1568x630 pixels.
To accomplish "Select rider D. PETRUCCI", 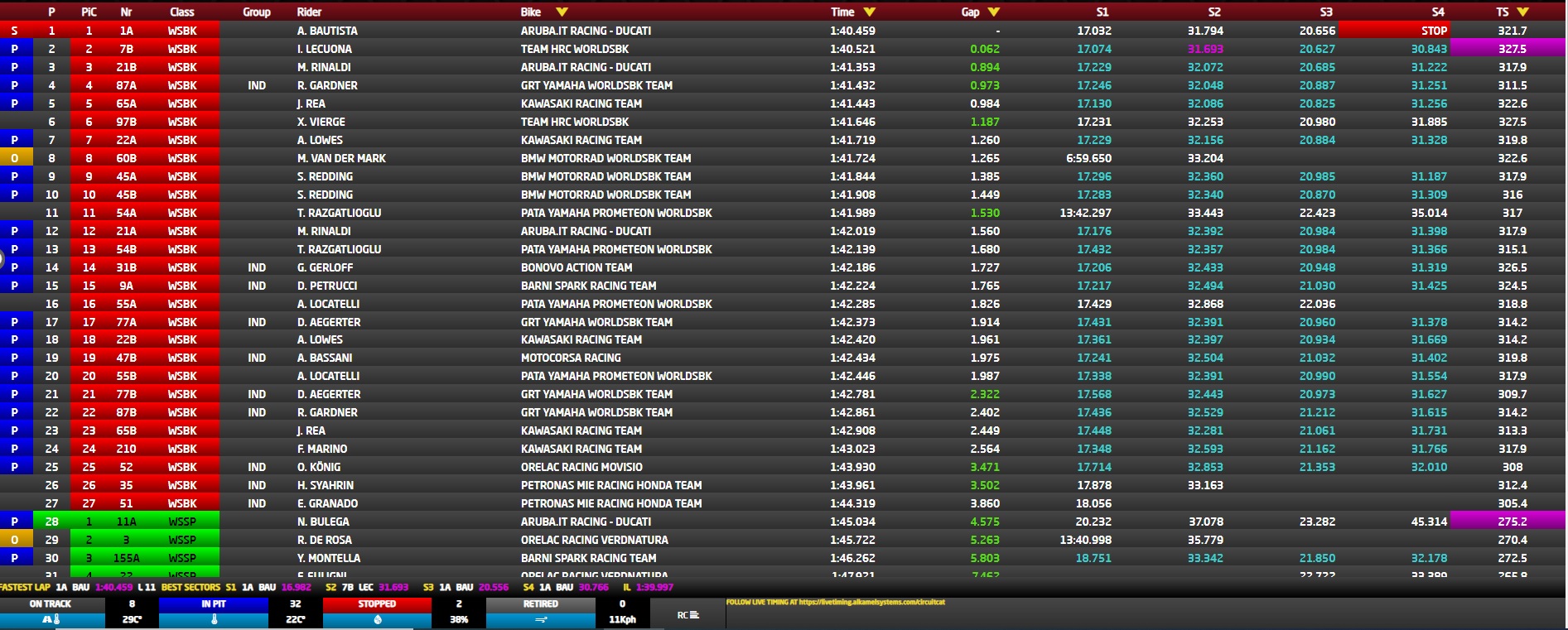I will [327, 286].
